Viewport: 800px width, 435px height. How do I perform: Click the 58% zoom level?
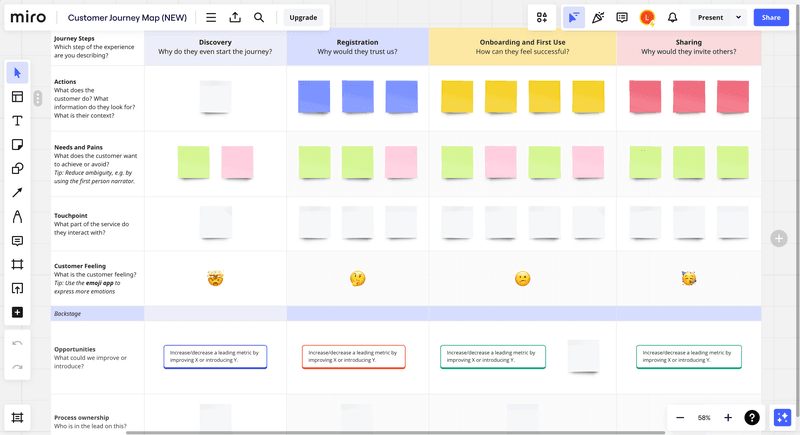click(x=704, y=418)
